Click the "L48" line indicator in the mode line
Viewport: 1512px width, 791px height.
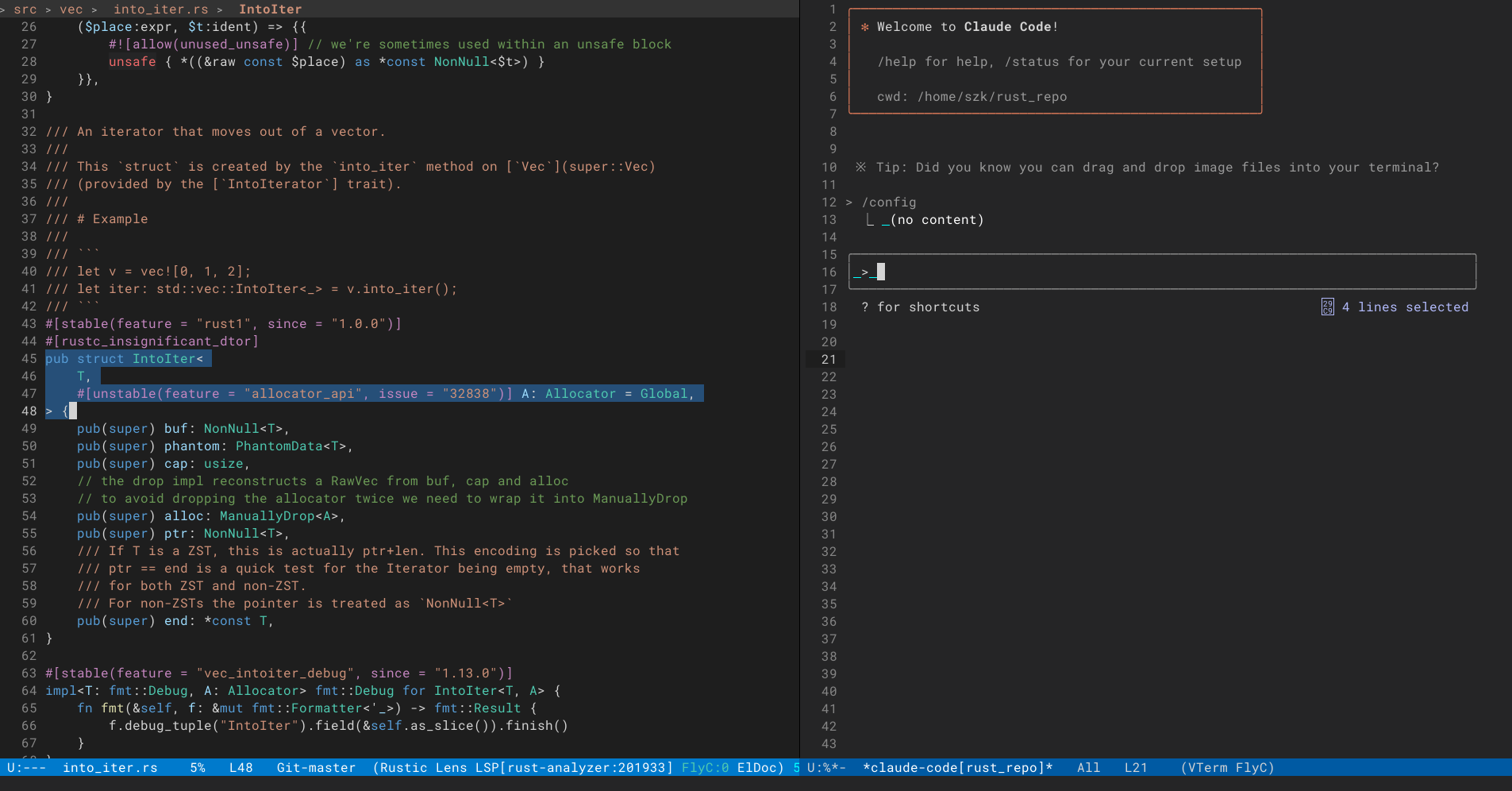click(240, 768)
